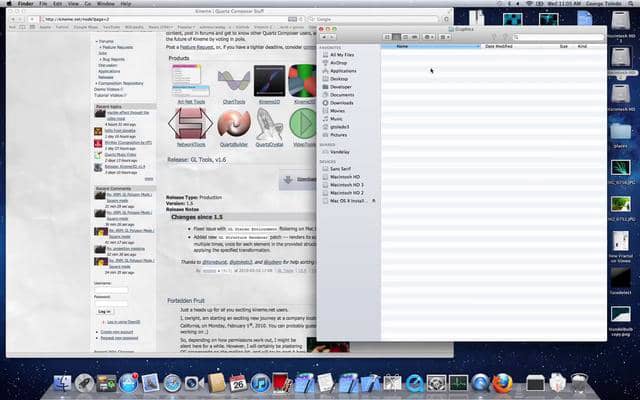Click the Safari address bar
Image resolution: width=640 pixels, height=400 pixels.
point(171,19)
